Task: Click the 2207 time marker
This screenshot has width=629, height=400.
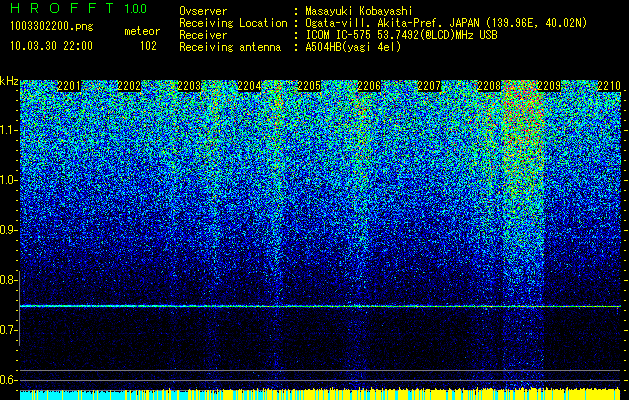Action: [429, 86]
